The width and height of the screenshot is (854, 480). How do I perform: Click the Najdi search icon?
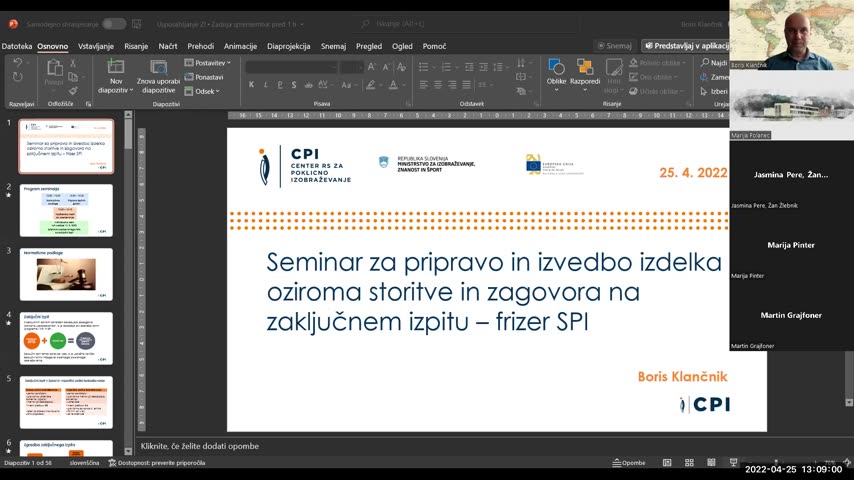click(714, 63)
